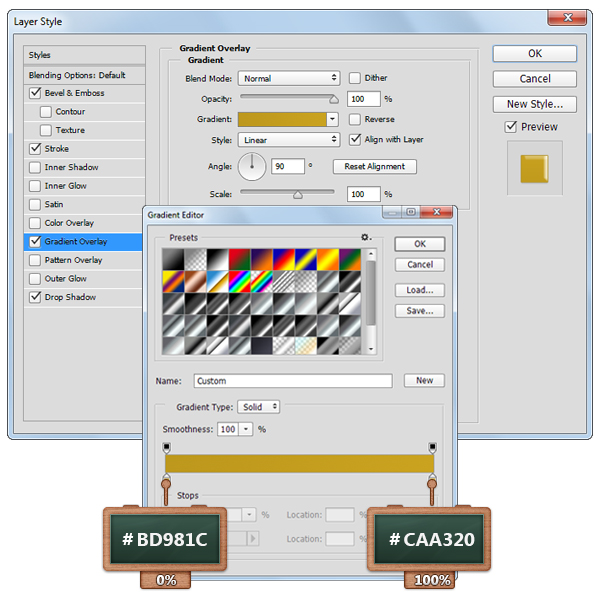Pick the red-to-green gradient preset

click(238, 258)
